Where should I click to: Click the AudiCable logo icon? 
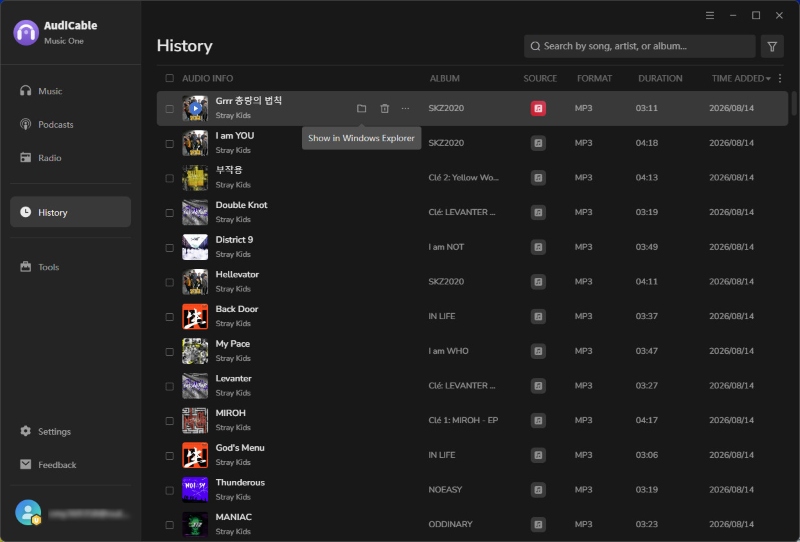click(26, 33)
